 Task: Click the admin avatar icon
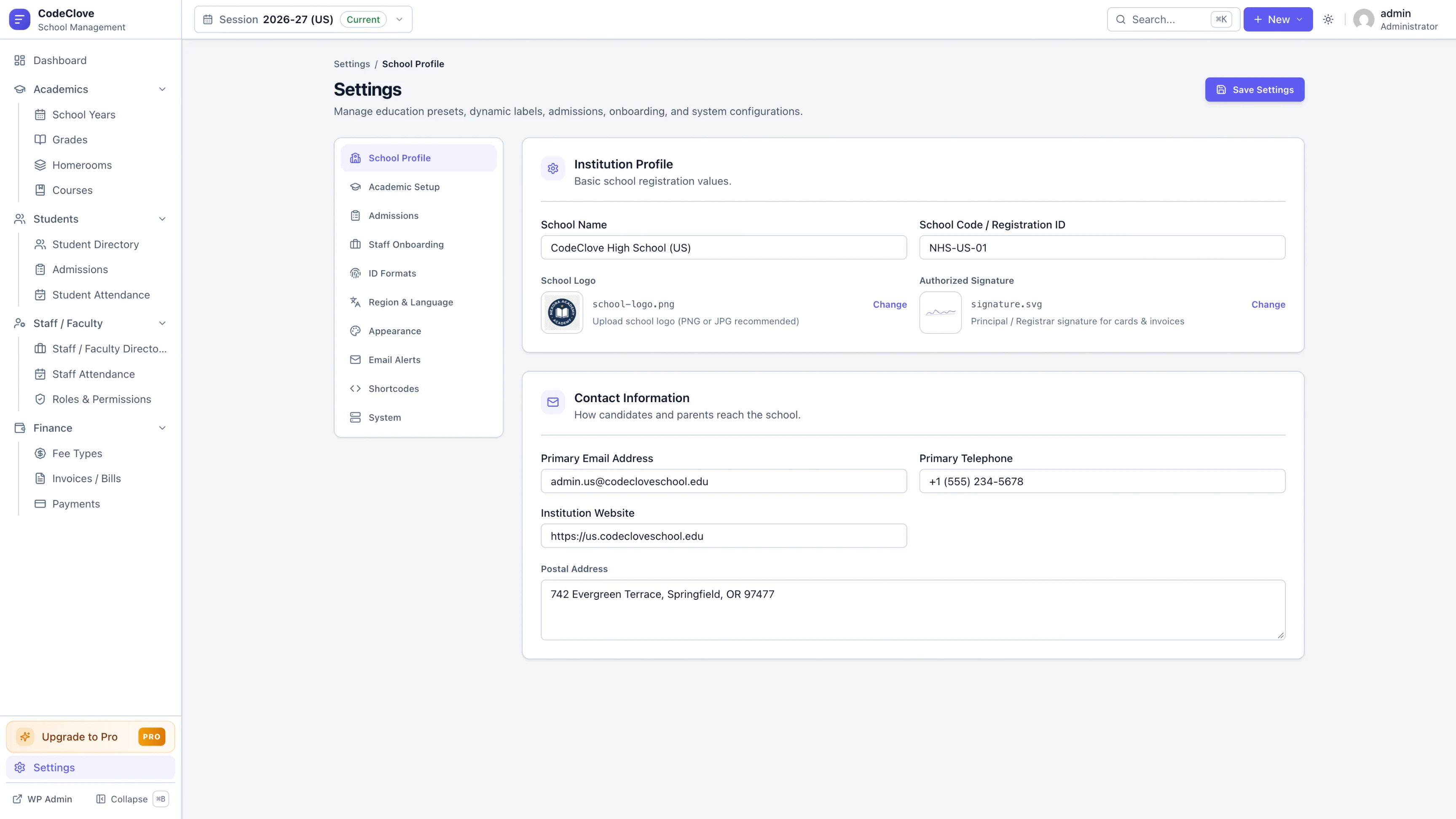[x=1363, y=19]
